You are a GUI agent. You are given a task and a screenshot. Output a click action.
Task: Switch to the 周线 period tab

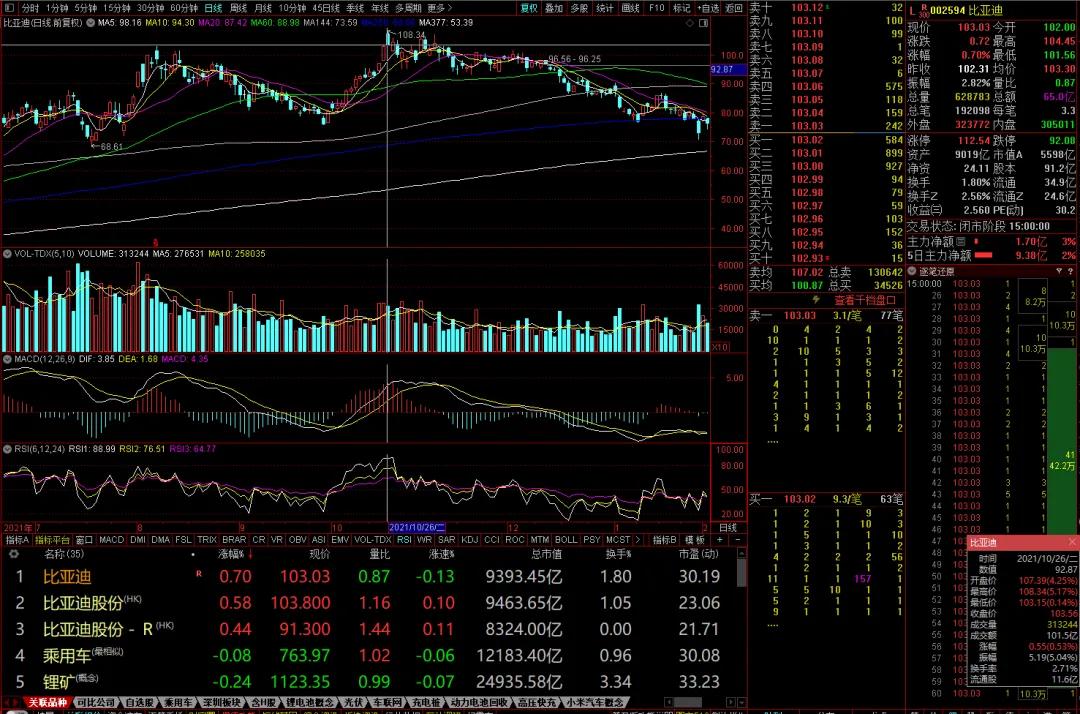coord(238,7)
